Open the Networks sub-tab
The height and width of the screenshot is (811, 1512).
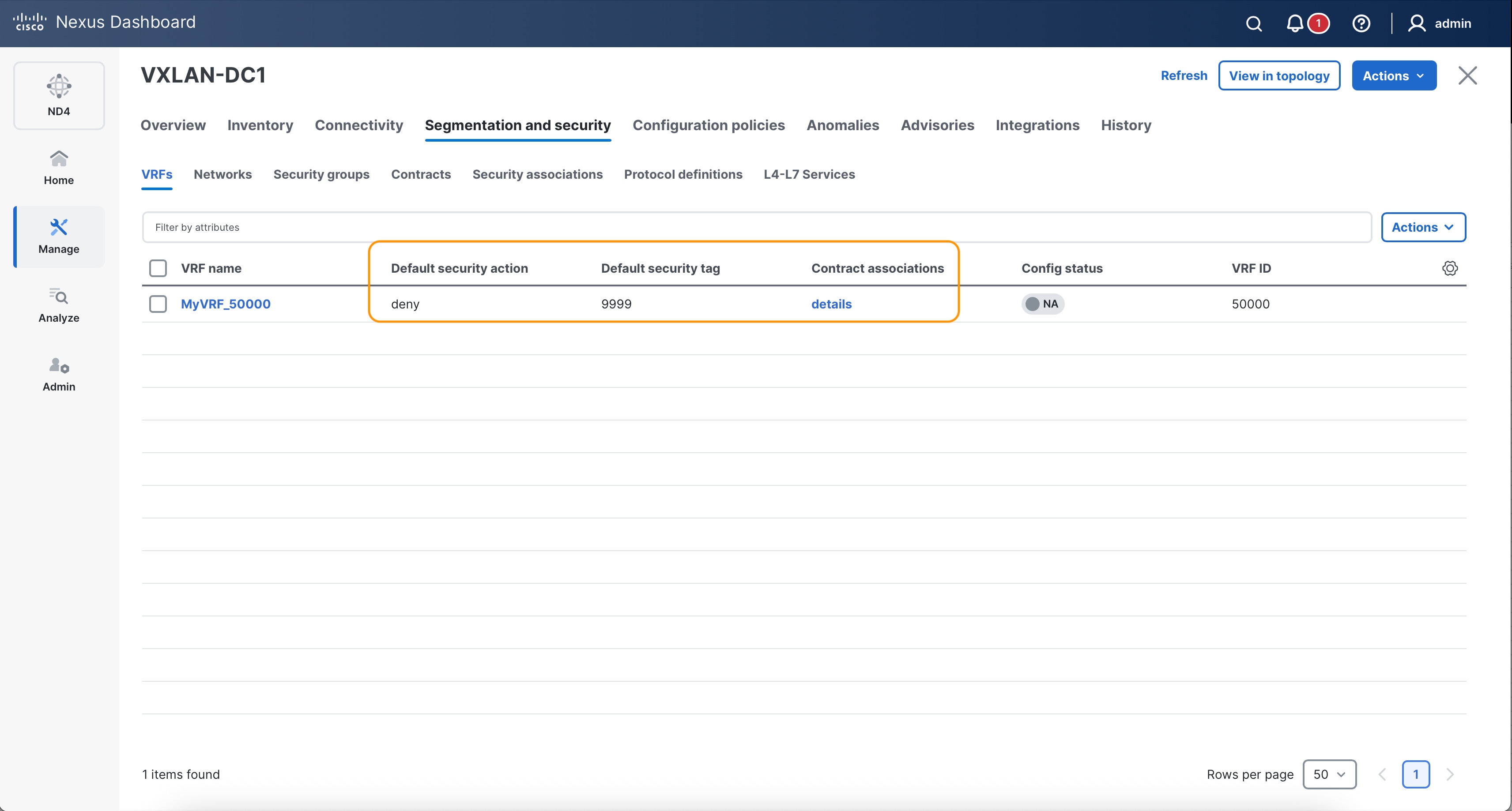(x=222, y=174)
